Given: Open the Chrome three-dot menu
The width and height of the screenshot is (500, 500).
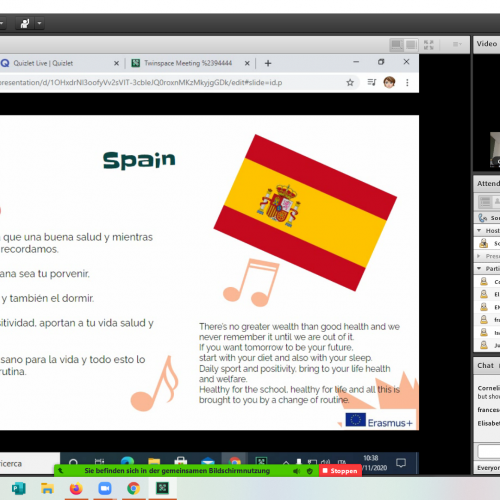Looking at the screenshot, I should [407, 82].
